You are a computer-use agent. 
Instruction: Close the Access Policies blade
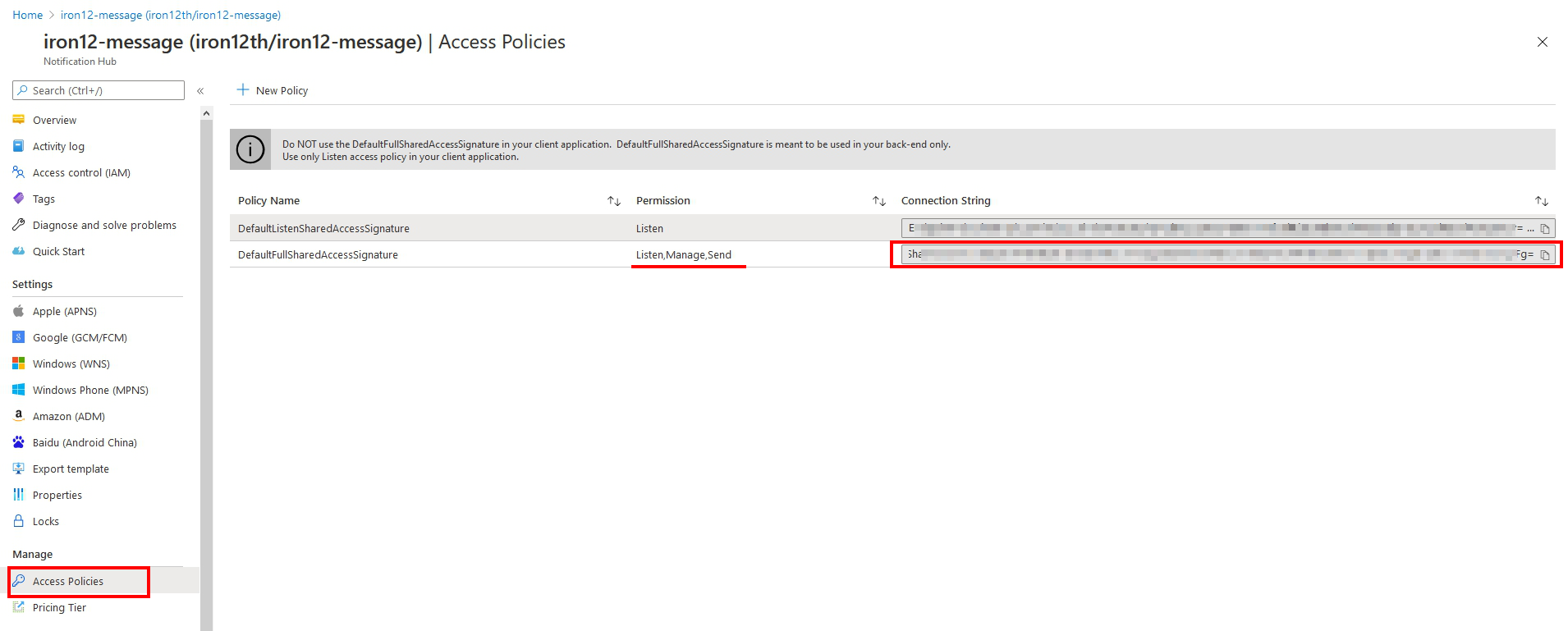click(x=1543, y=42)
